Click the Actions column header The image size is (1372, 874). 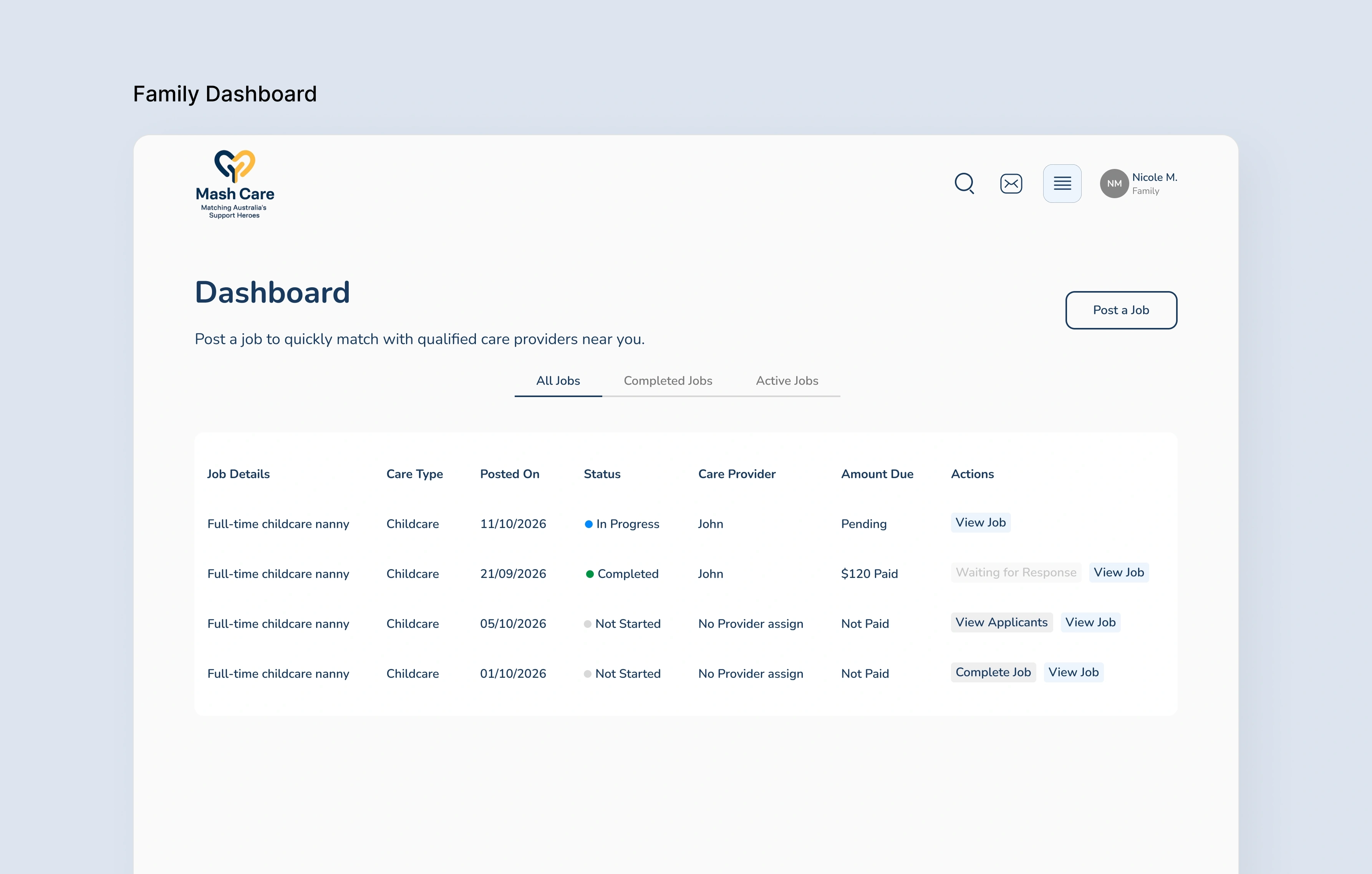[972, 474]
